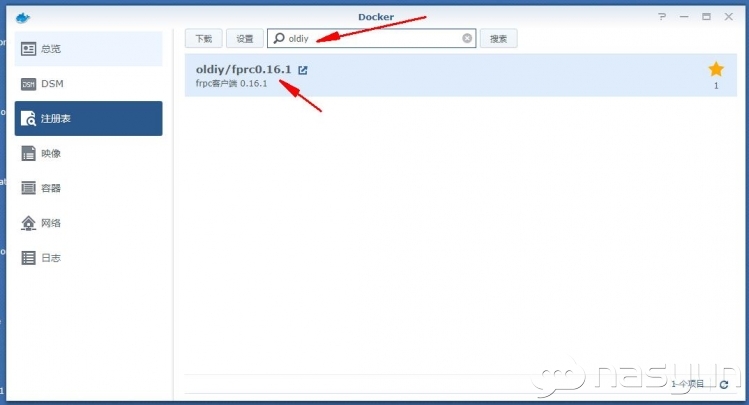Click the 下载 download button
The image size is (749, 405).
point(204,39)
